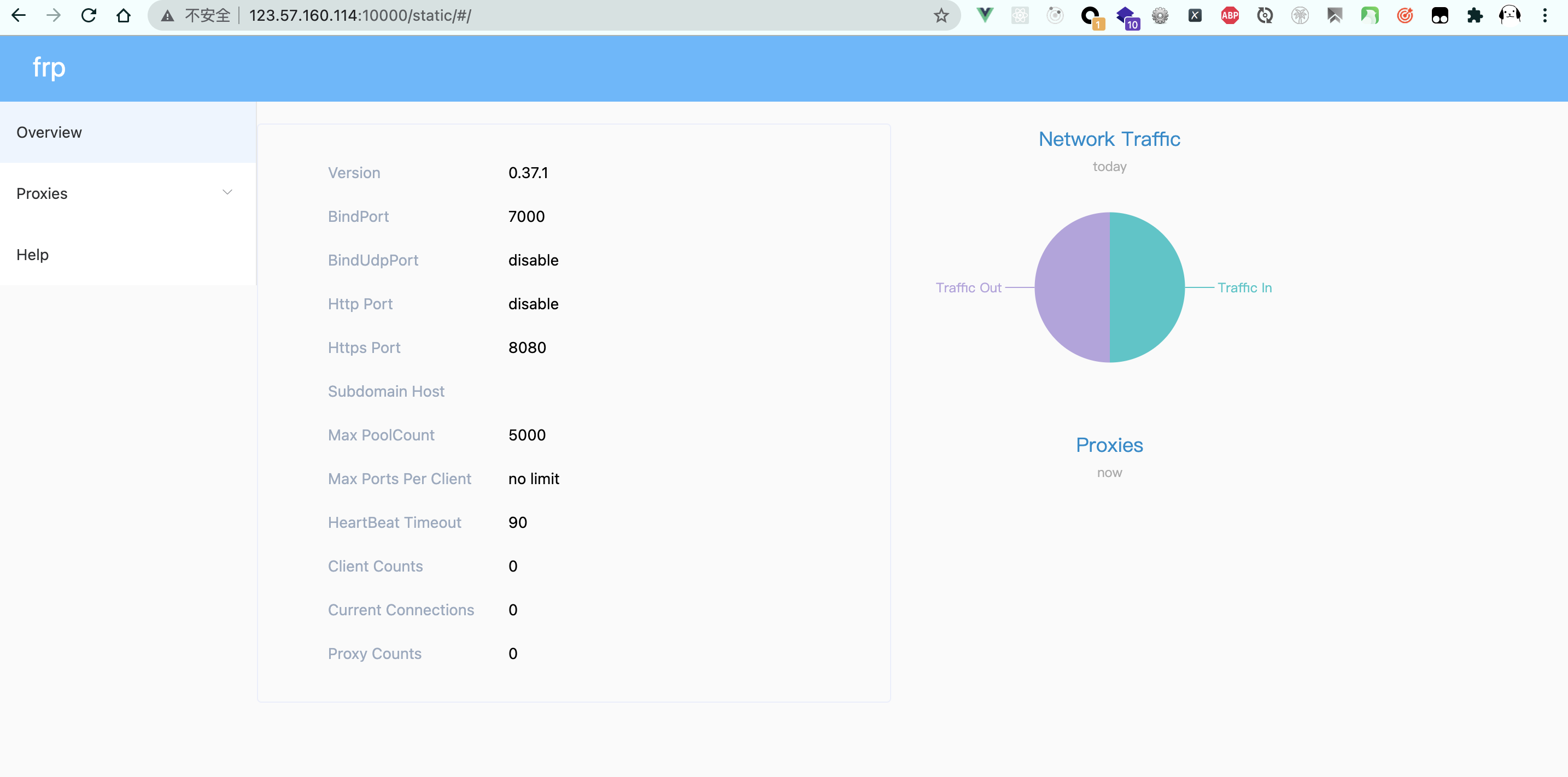Bookmark this page with the star

(941, 15)
